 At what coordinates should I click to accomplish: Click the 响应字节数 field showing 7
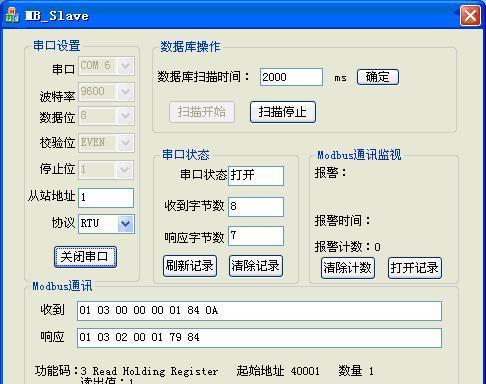[256, 236]
